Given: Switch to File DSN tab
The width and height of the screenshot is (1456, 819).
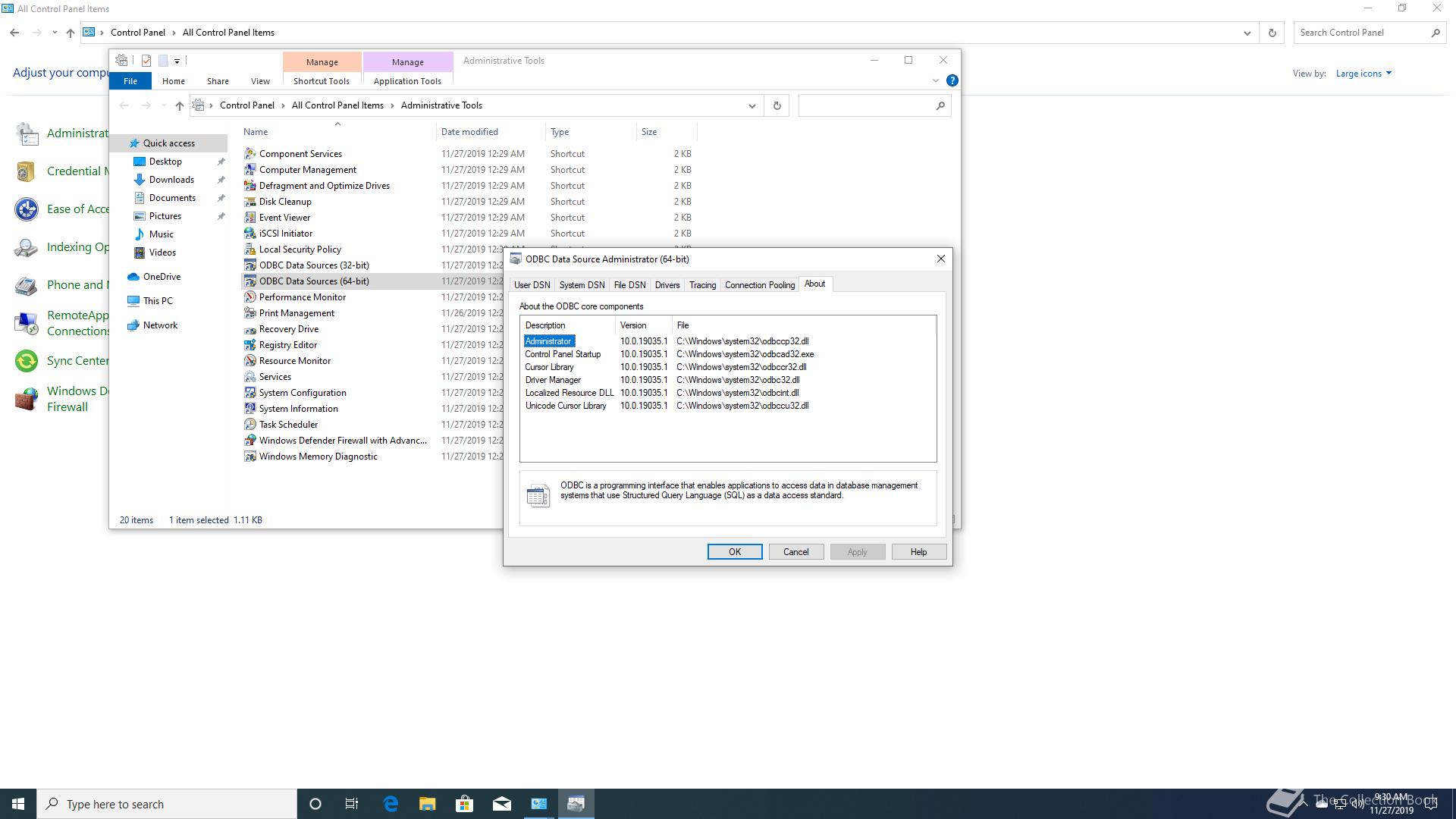Looking at the screenshot, I should coord(629,285).
